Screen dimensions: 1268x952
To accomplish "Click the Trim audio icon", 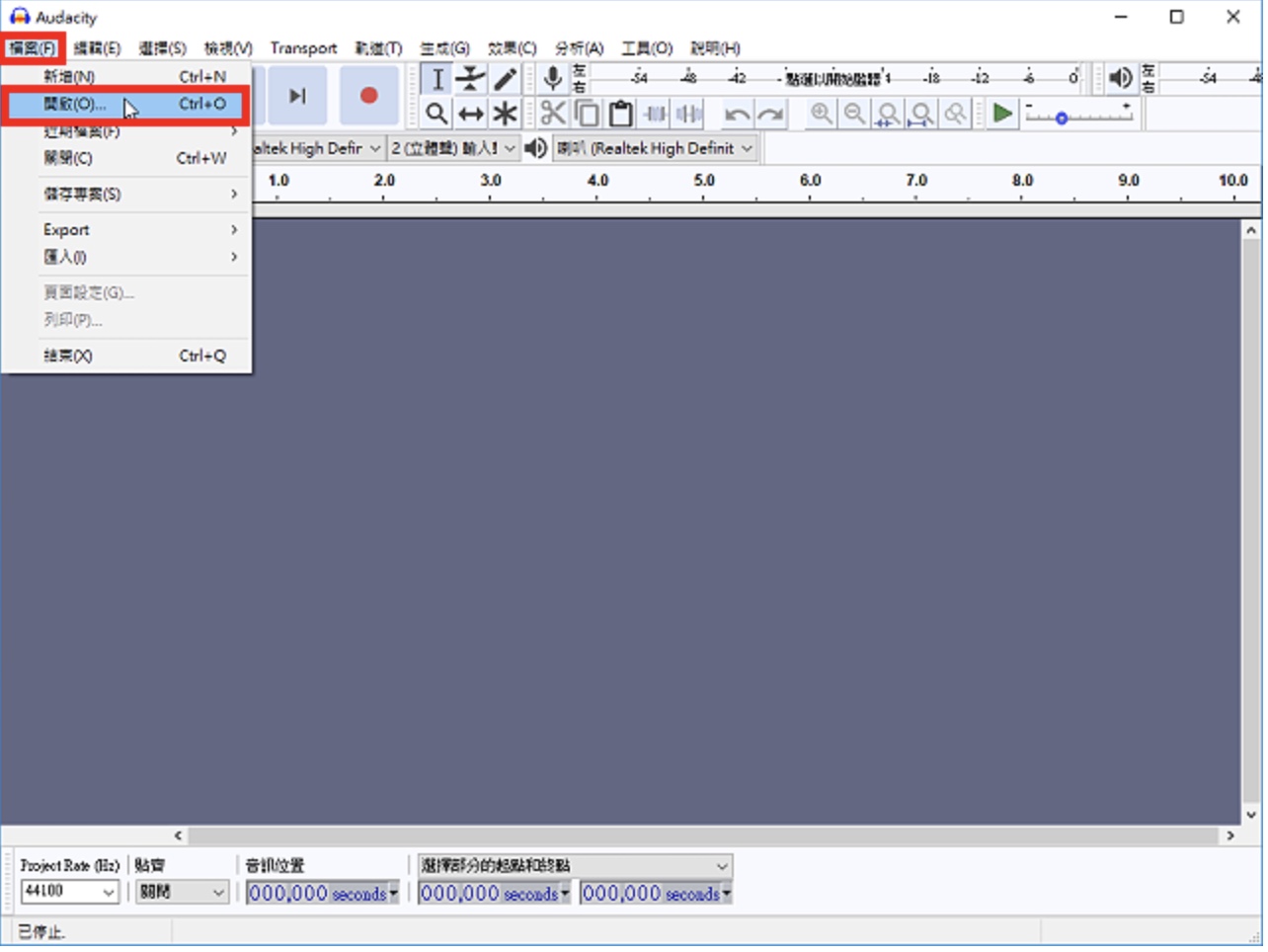I will point(655,114).
